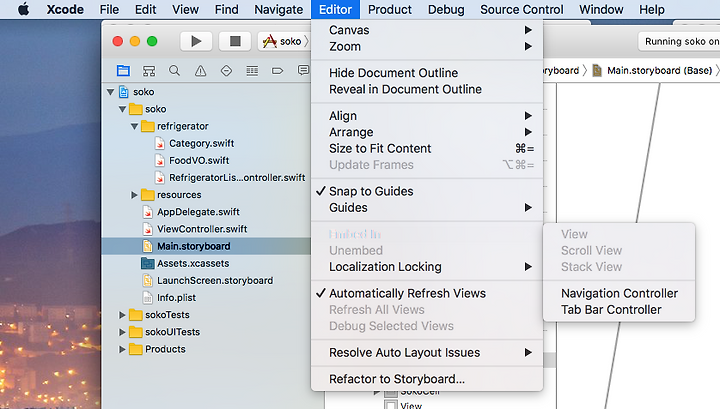This screenshot has height=409, width=720.
Task: Open the Find menu
Action: [227, 9]
